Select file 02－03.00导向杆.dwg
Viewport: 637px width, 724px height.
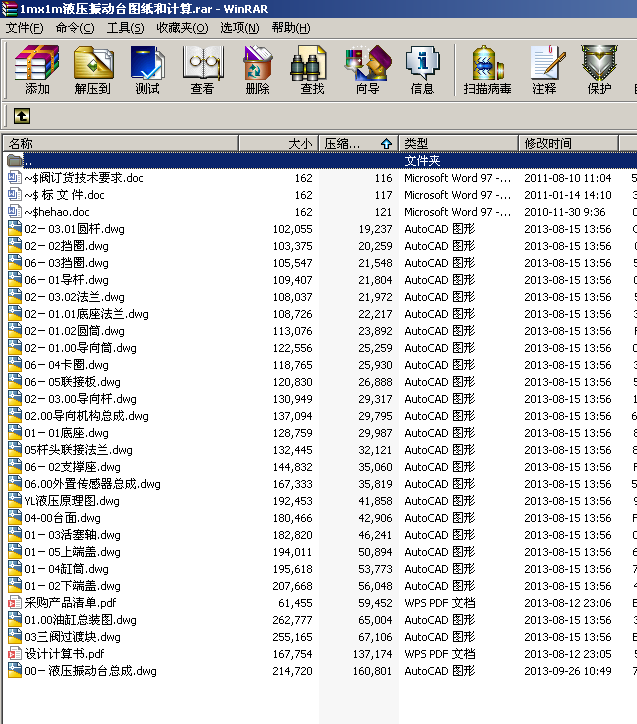tap(80, 399)
